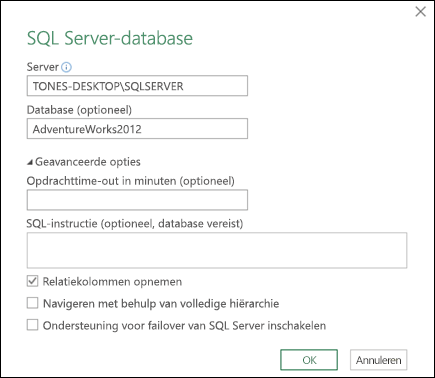
Task: Click the 'Opdrachttime-out in minuten (optioneel)' label
Action: (131, 181)
